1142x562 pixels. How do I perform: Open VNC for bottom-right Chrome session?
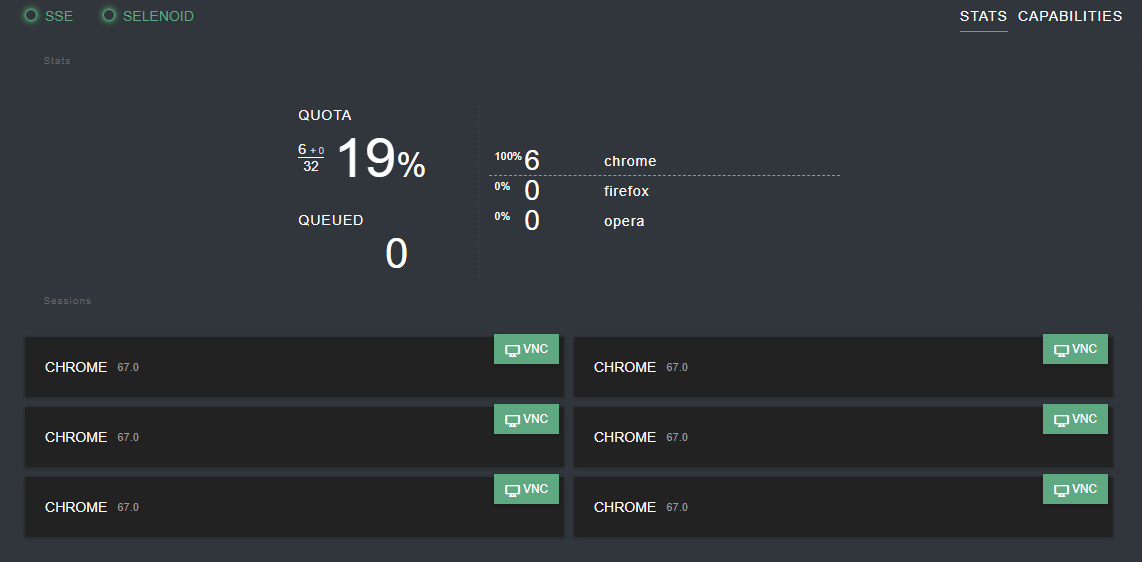[1075, 489]
